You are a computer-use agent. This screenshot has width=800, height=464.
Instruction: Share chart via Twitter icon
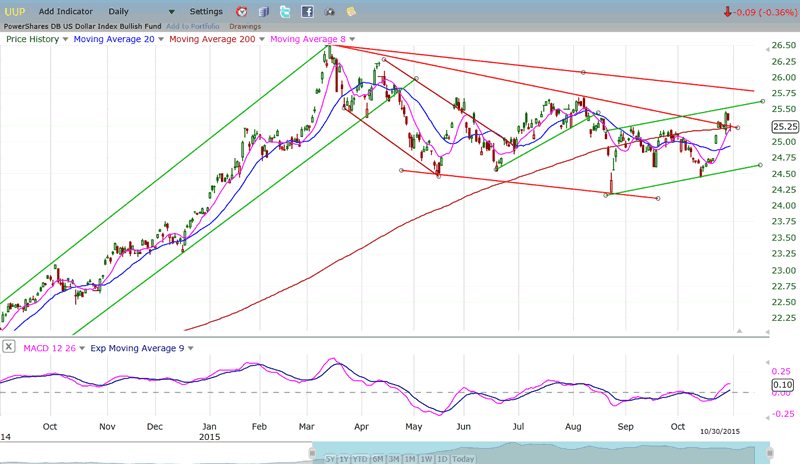[285, 12]
